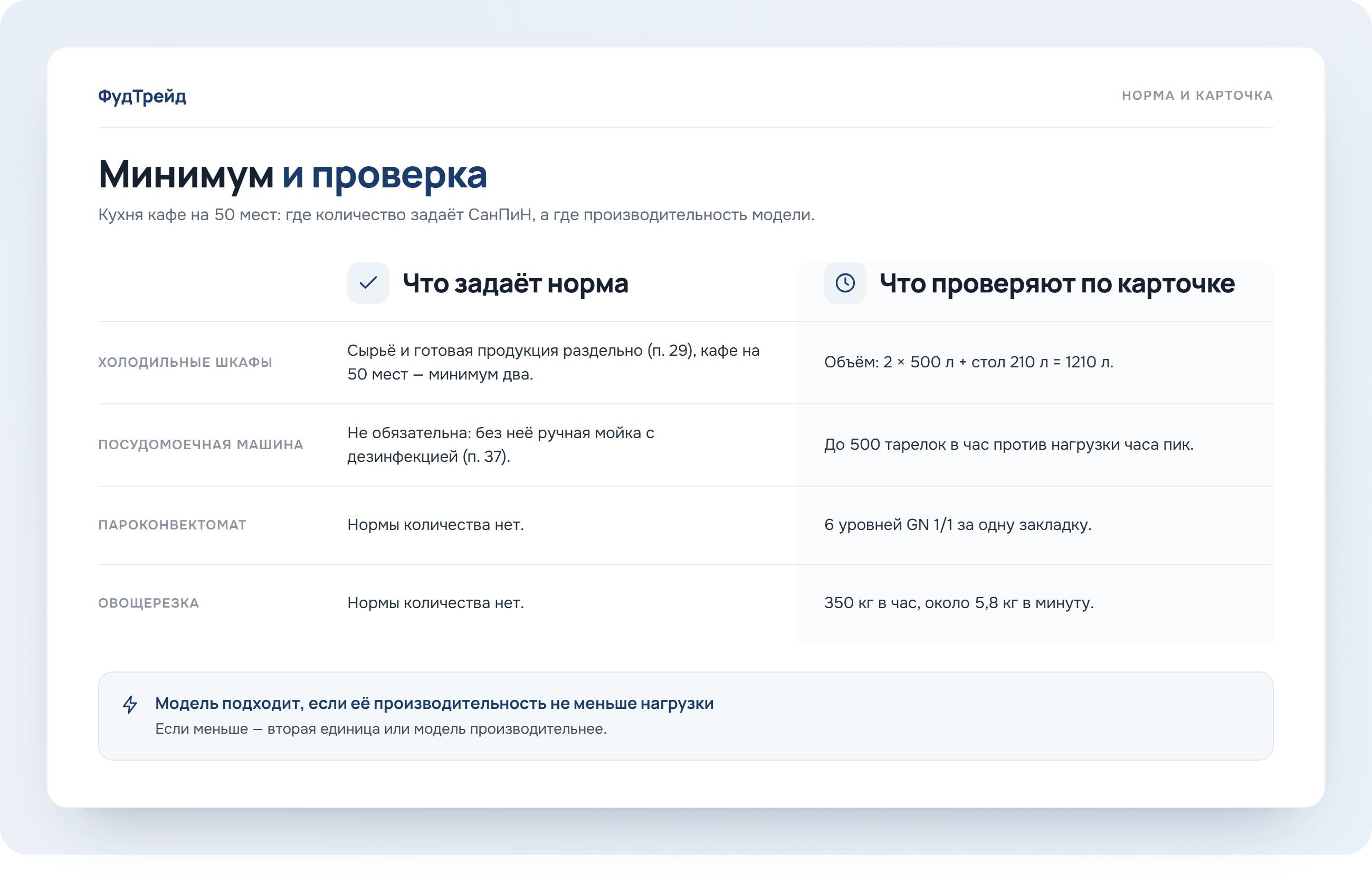The height and width of the screenshot is (881, 1372).
Task: Click the cell Не обязательна: без неё ручная мойка
Action: pos(500,444)
